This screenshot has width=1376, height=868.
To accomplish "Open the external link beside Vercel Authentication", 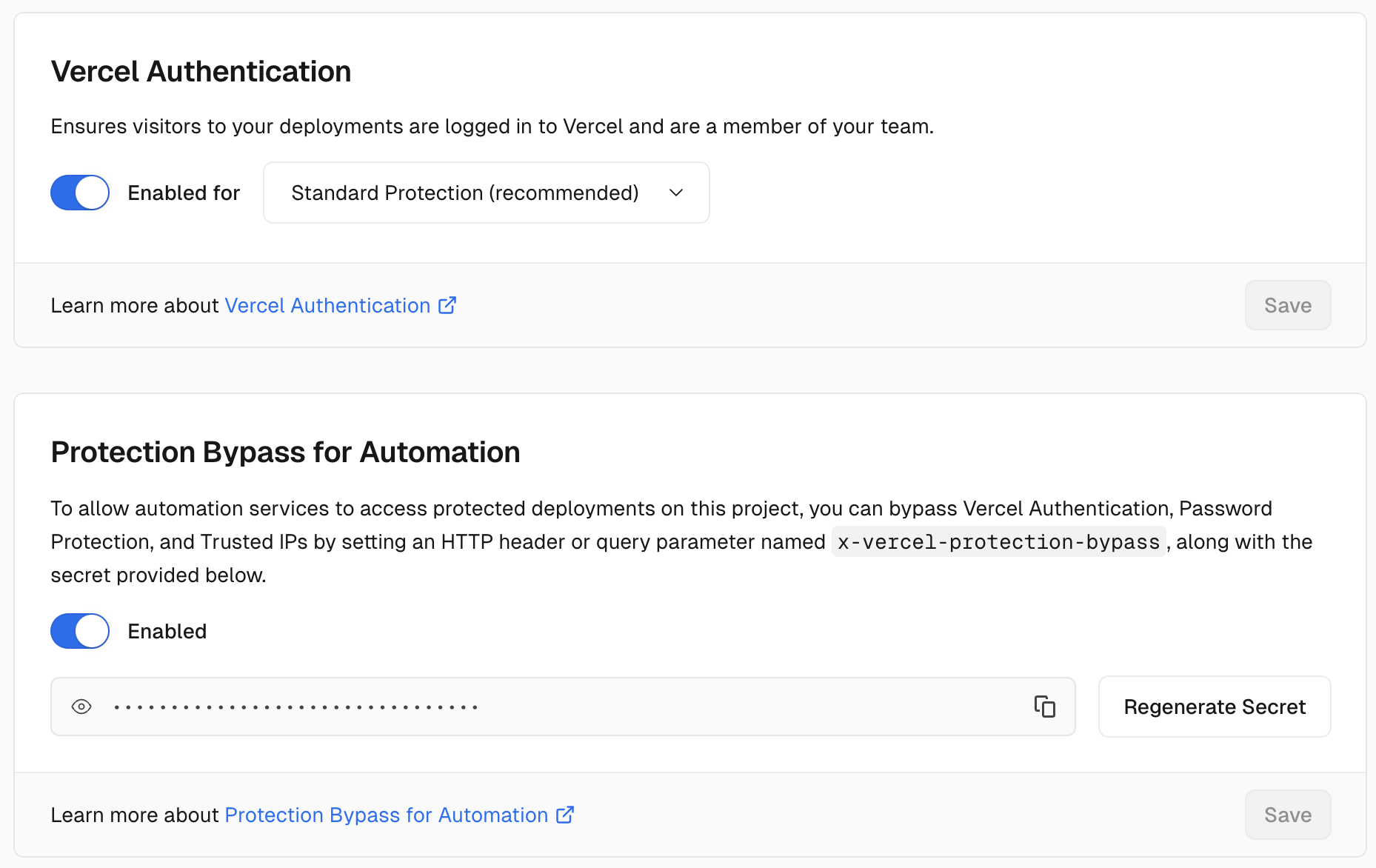I will pos(447,305).
